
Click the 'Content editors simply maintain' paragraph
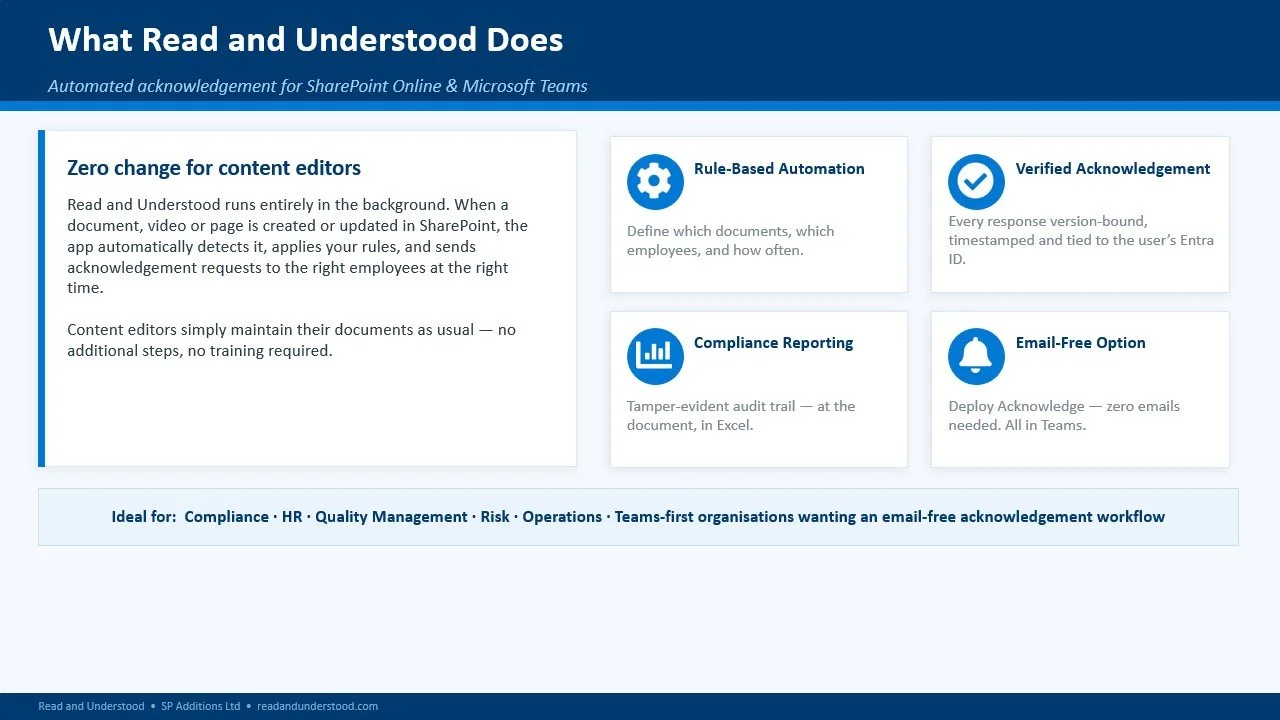291,340
